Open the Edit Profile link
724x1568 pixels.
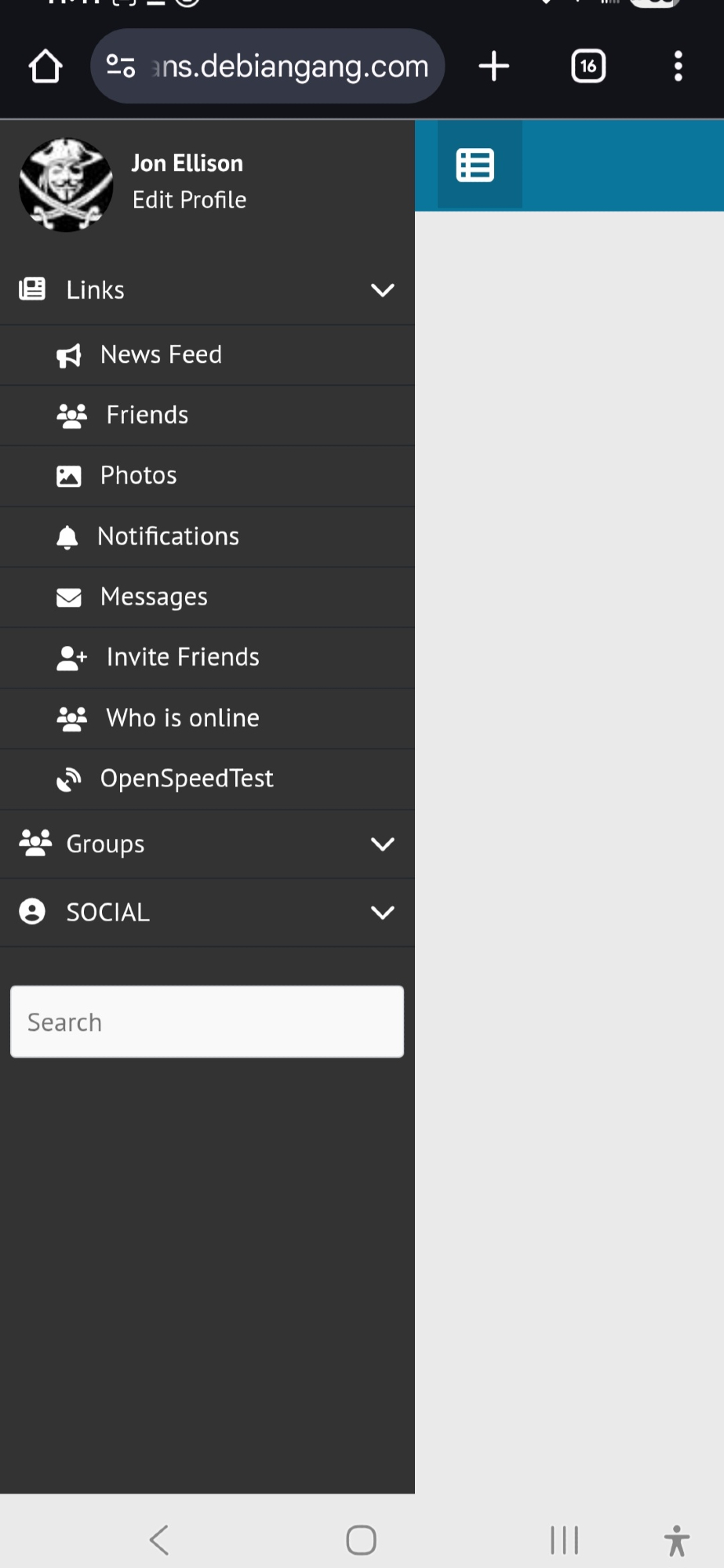189,201
